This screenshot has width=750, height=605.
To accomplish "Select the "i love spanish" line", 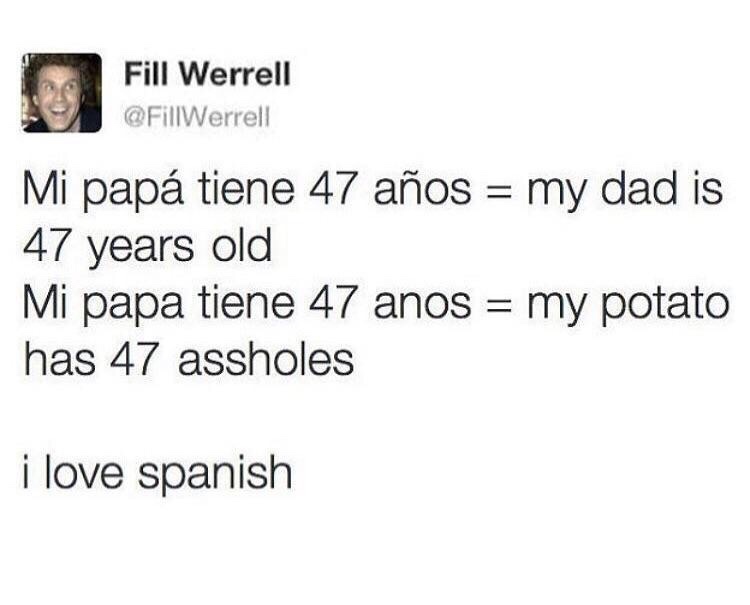I will (x=157, y=472).
